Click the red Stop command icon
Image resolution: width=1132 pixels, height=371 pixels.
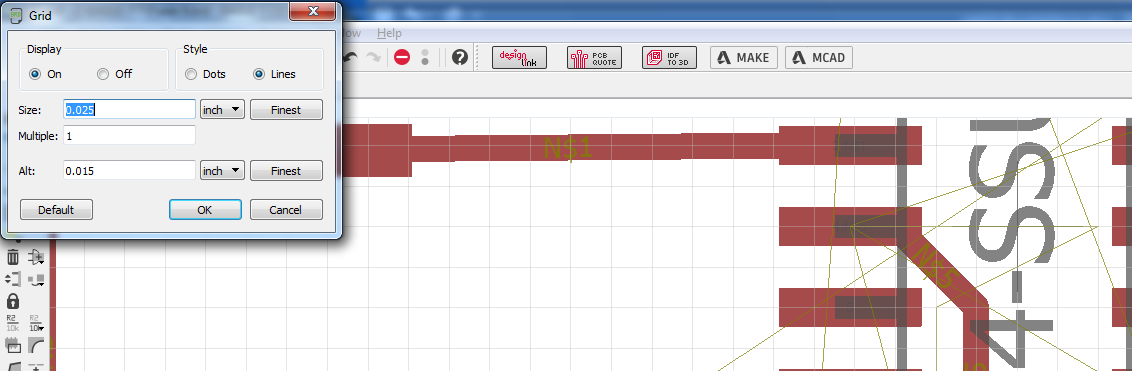402,58
